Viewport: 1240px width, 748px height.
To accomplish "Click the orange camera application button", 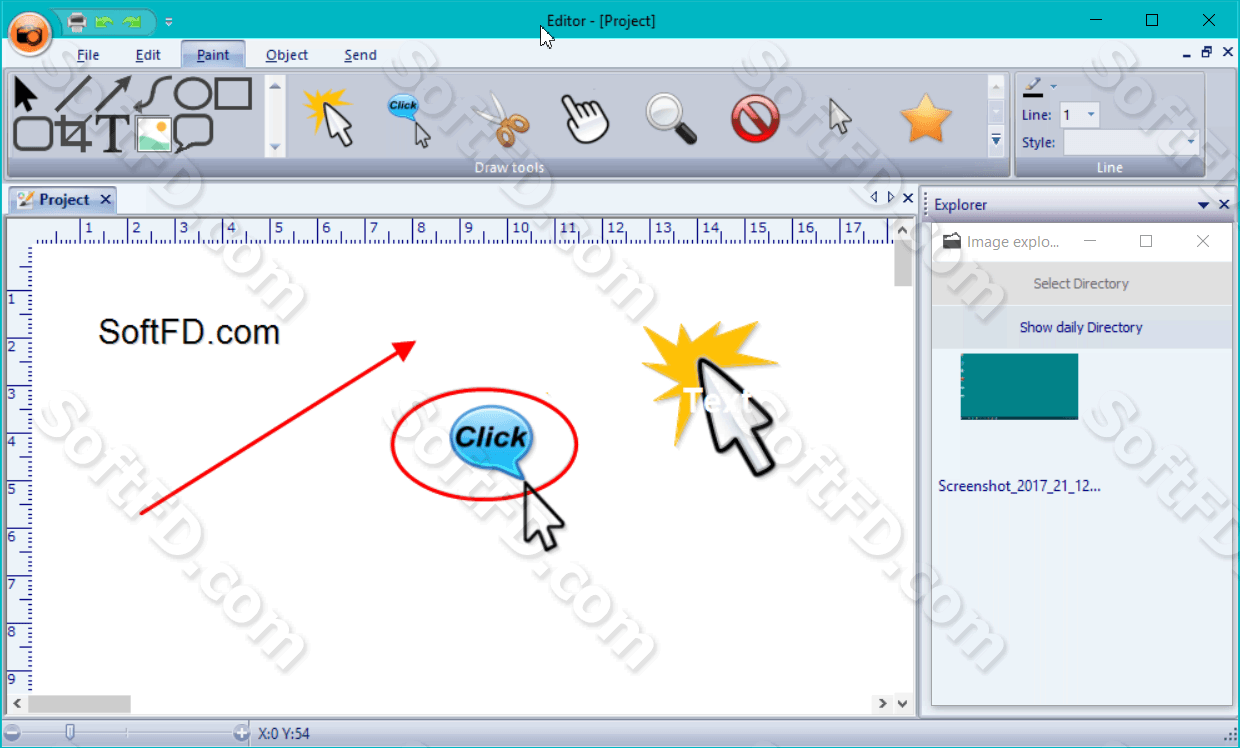I will [x=31, y=33].
